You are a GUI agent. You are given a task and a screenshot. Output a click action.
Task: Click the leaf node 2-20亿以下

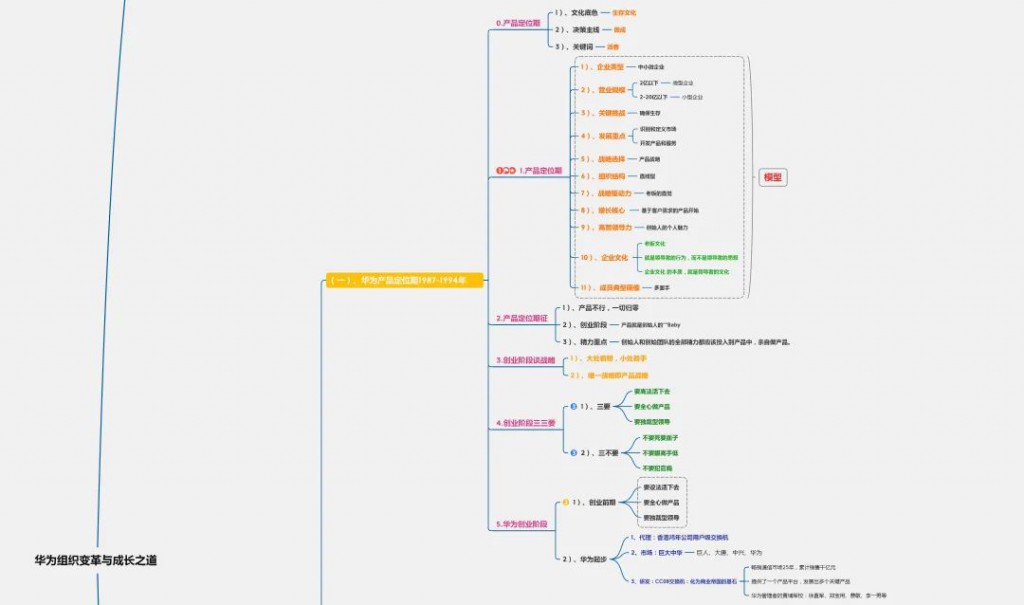[x=654, y=97]
